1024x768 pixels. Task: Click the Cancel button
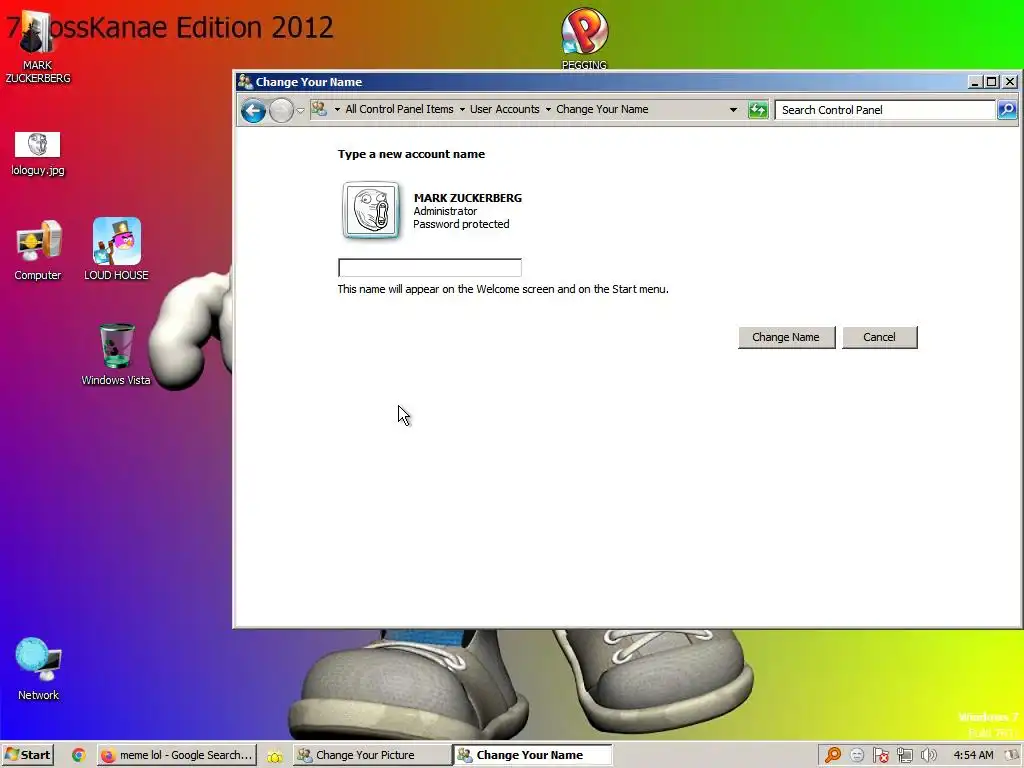click(879, 337)
